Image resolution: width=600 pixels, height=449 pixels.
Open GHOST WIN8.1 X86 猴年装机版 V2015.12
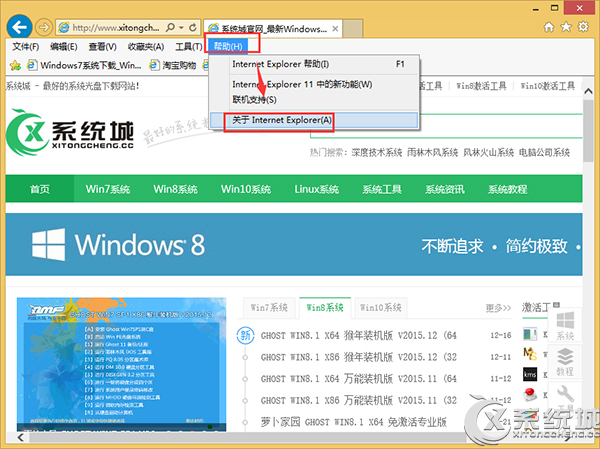pyautogui.click(x=359, y=357)
